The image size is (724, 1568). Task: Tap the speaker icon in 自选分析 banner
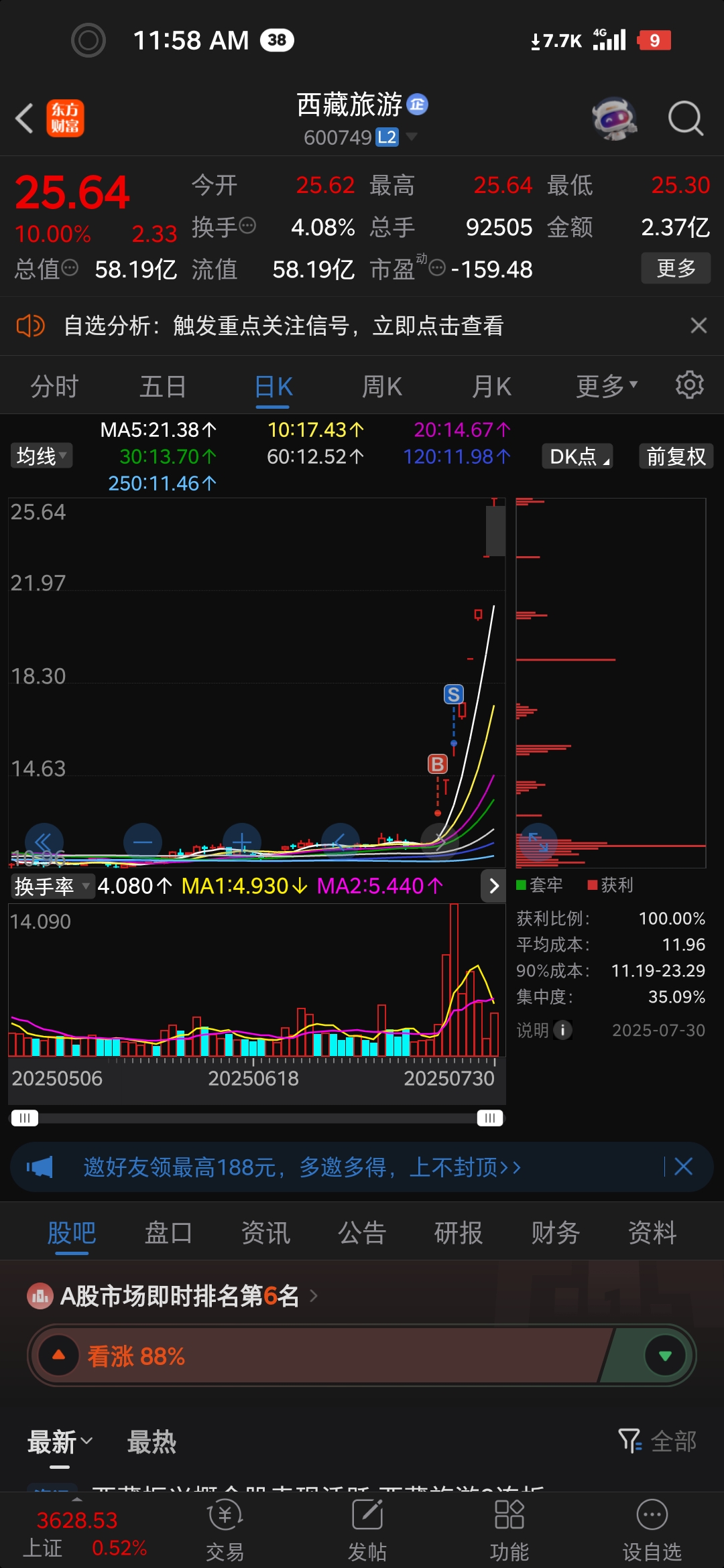30,326
